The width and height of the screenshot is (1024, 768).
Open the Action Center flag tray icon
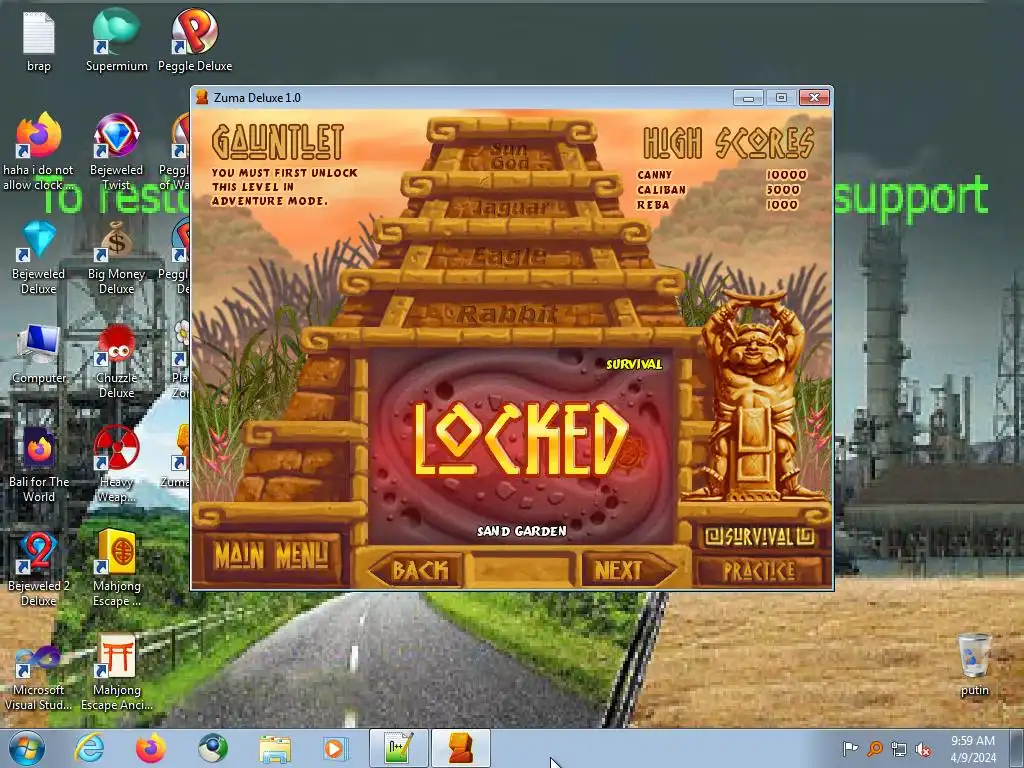click(x=850, y=748)
